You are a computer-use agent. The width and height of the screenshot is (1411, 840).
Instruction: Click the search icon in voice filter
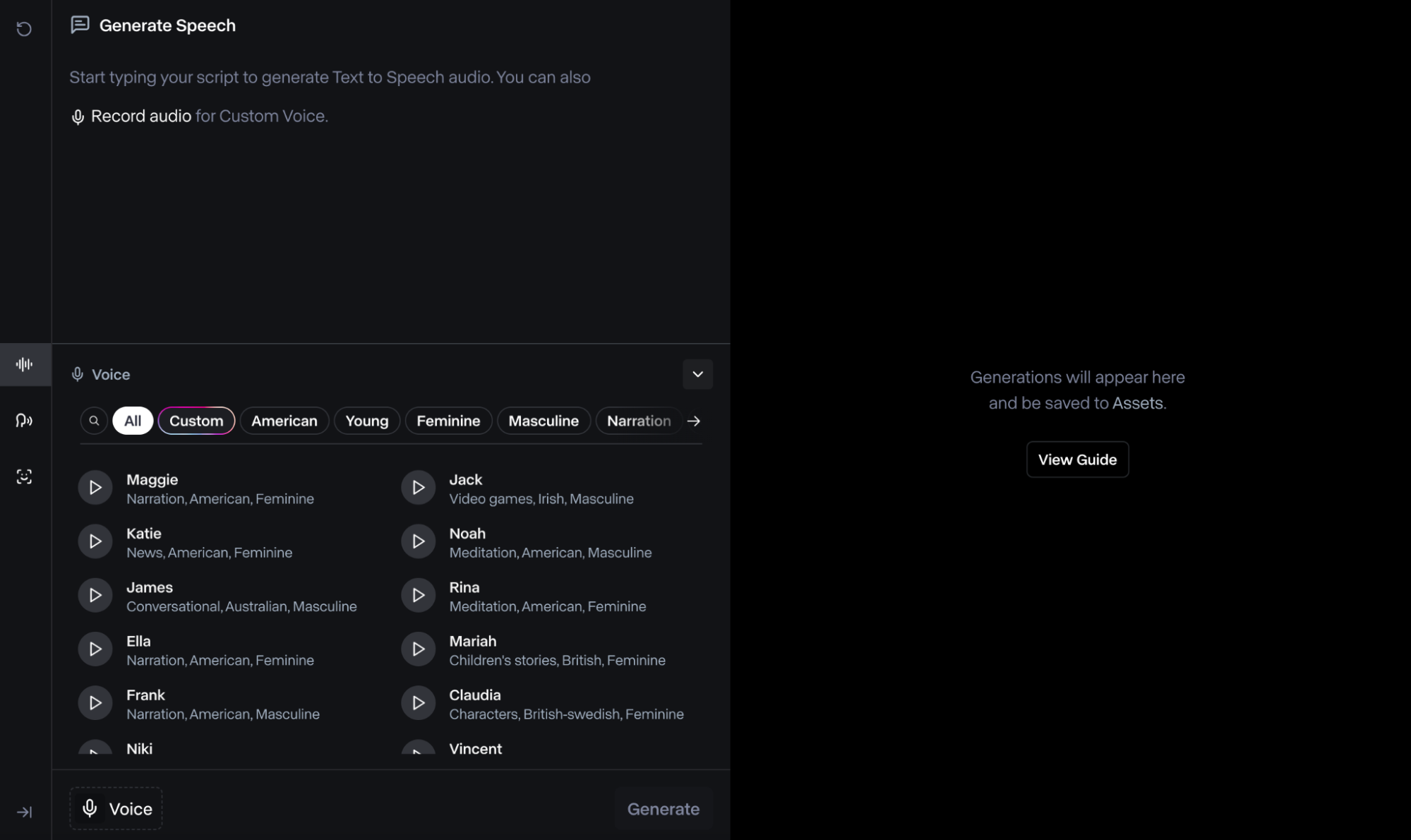(x=93, y=420)
